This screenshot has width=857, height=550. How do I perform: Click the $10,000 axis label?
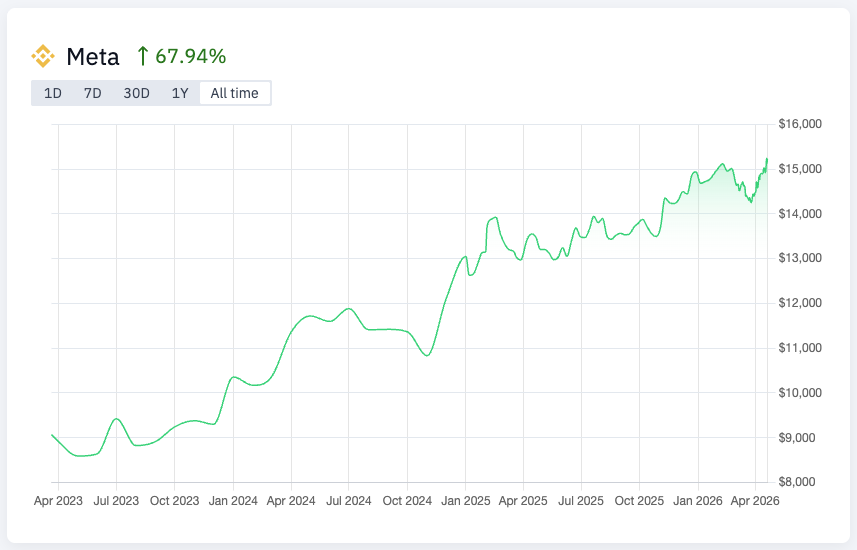pos(800,393)
